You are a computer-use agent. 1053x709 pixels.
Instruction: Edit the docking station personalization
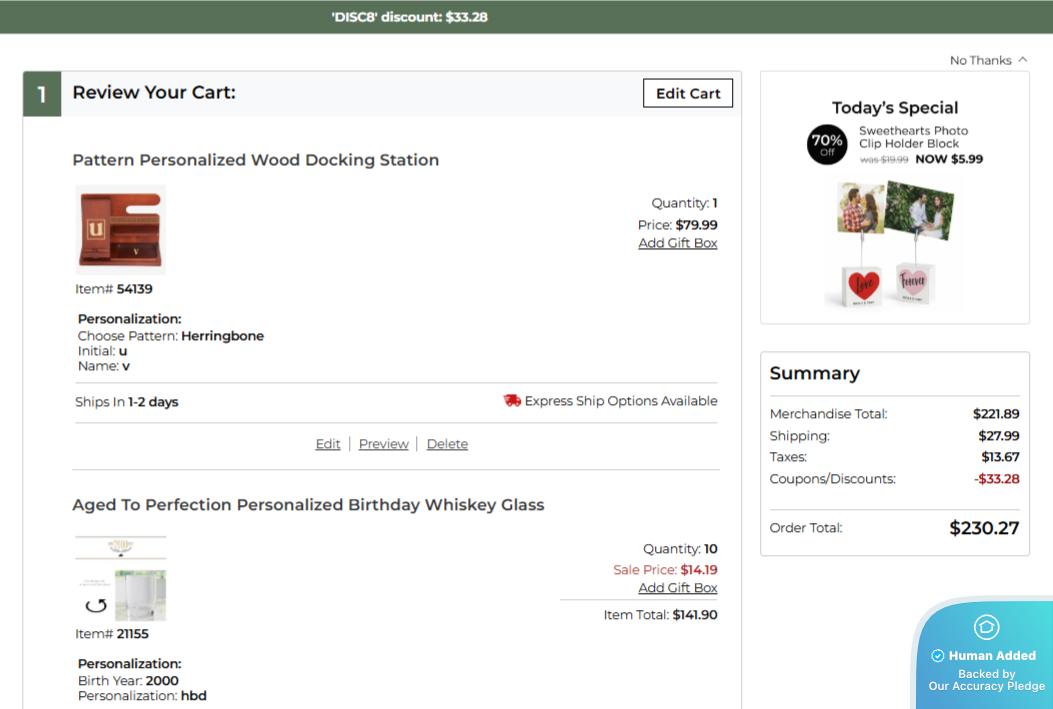[328, 444]
